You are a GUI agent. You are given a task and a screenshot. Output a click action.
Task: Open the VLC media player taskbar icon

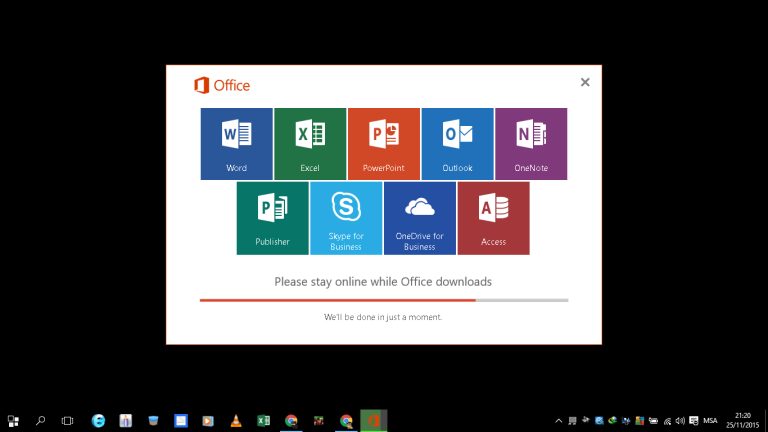(x=236, y=421)
